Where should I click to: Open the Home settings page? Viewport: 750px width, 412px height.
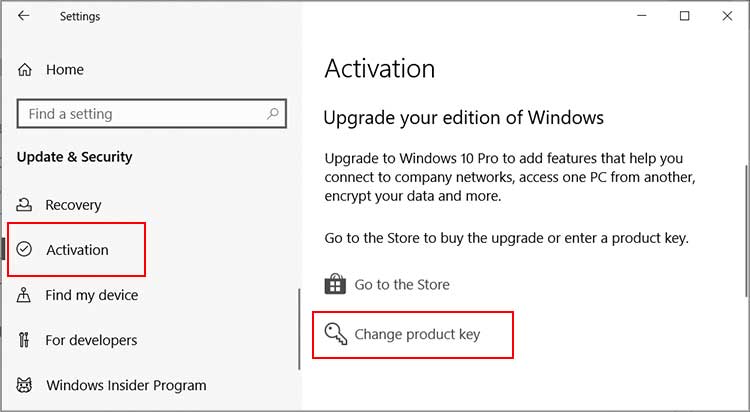tap(65, 70)
